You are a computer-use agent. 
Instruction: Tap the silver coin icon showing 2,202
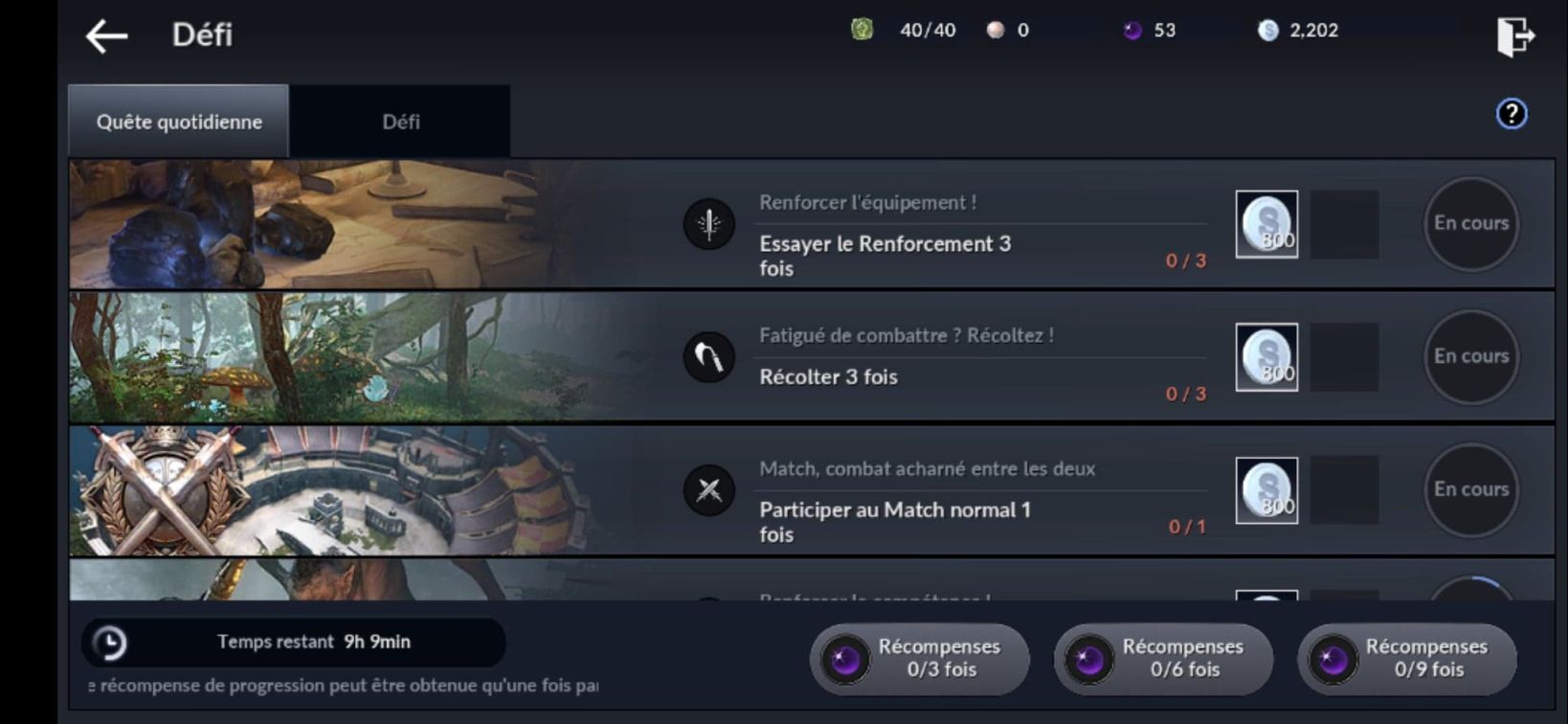1268,31
